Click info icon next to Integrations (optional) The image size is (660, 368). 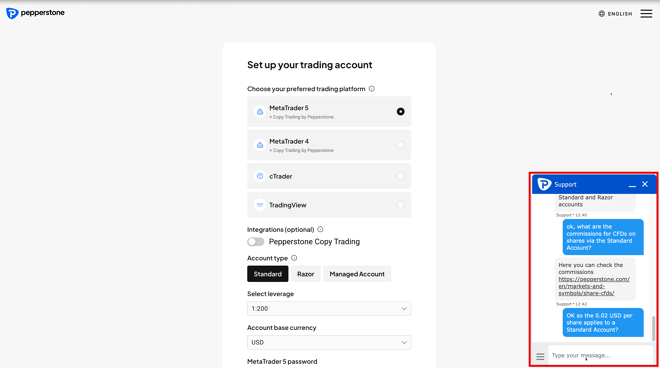click(x=320, y=229)
